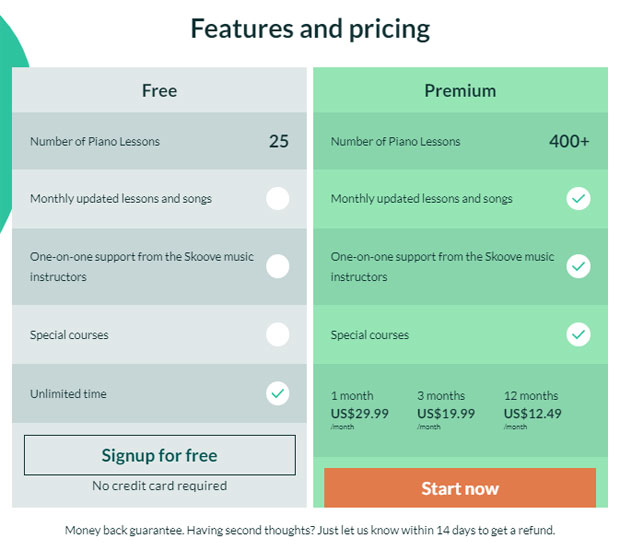
Task: Select the 1 month US$29.99 plan
Action: coord(359,410)
